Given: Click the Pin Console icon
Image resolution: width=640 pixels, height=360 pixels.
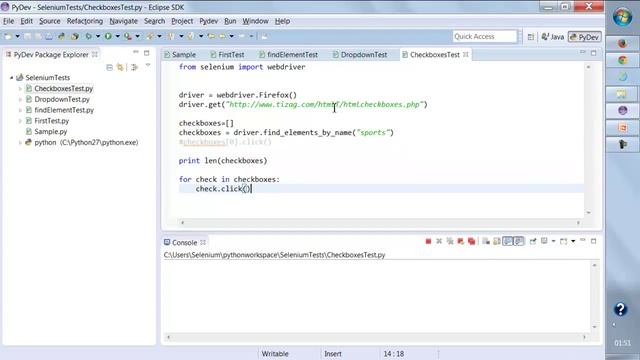Looking at the screenshot, I should (x=533, y=242).
